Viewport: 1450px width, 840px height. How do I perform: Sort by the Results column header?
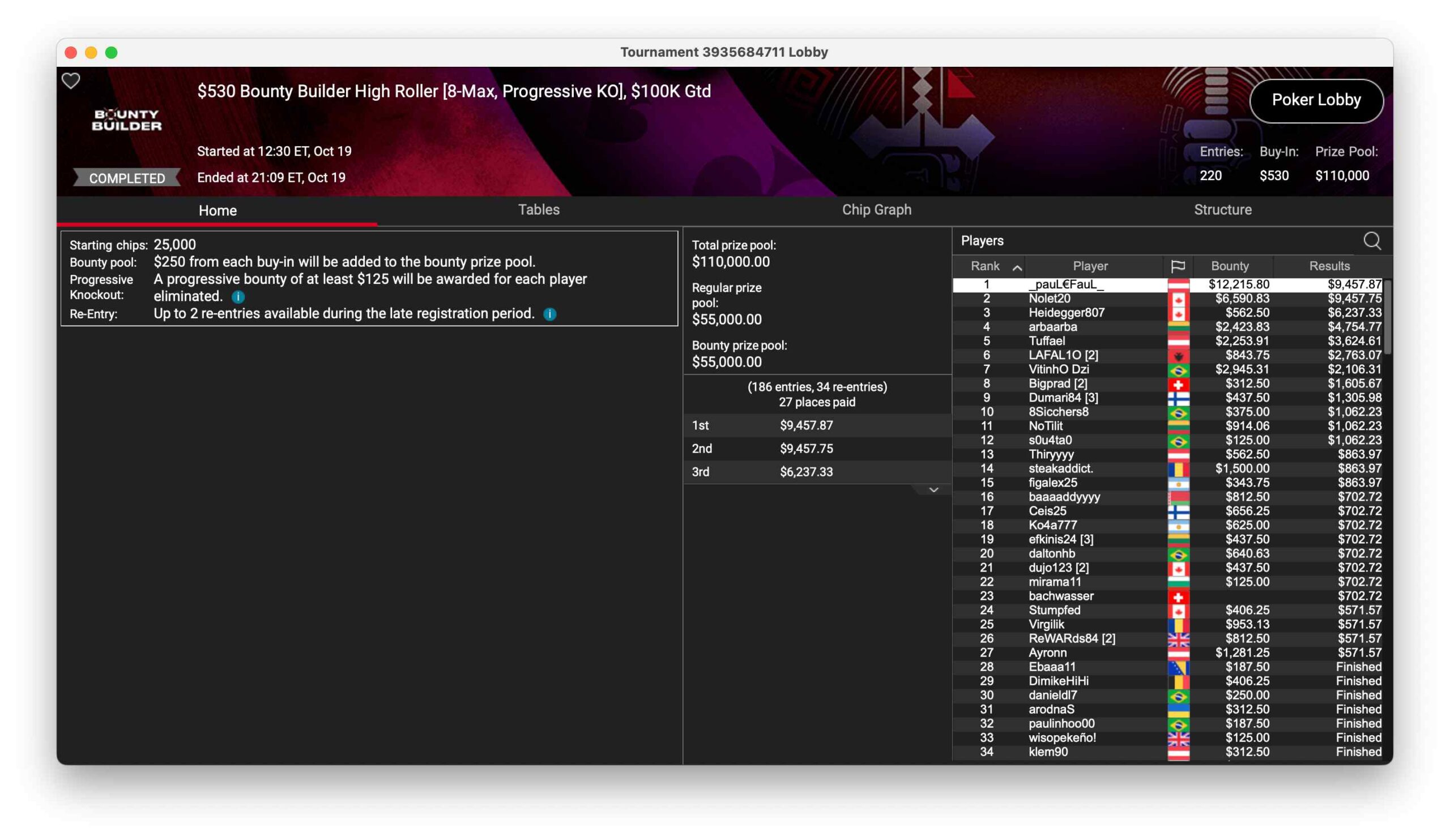tap(1329, 266)
